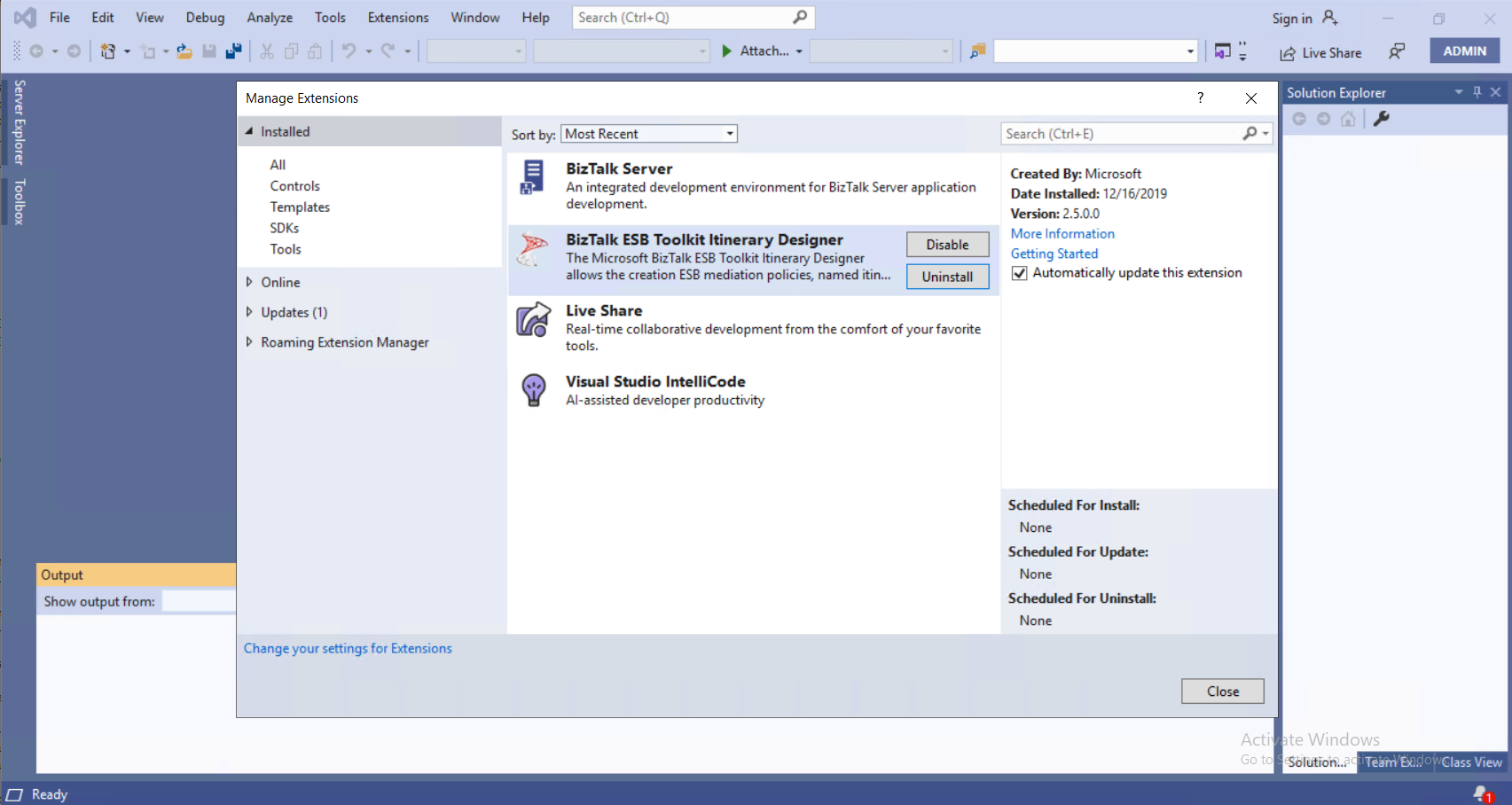Pin the Solution Explorer panel
This screenshot has height=805, width=1512.
click(1477, 91)
